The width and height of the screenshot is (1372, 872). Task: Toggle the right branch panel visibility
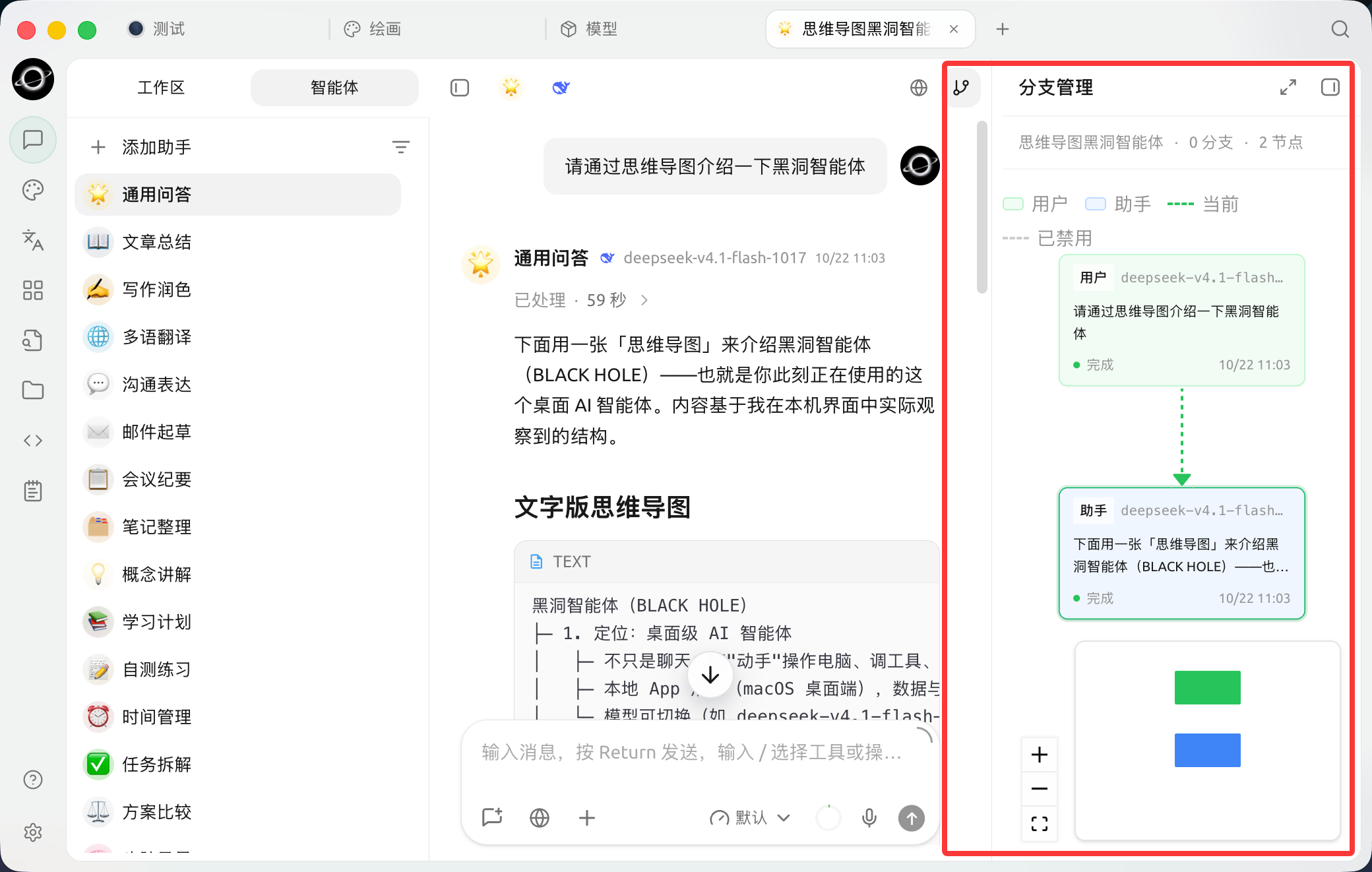point(1330,87)
